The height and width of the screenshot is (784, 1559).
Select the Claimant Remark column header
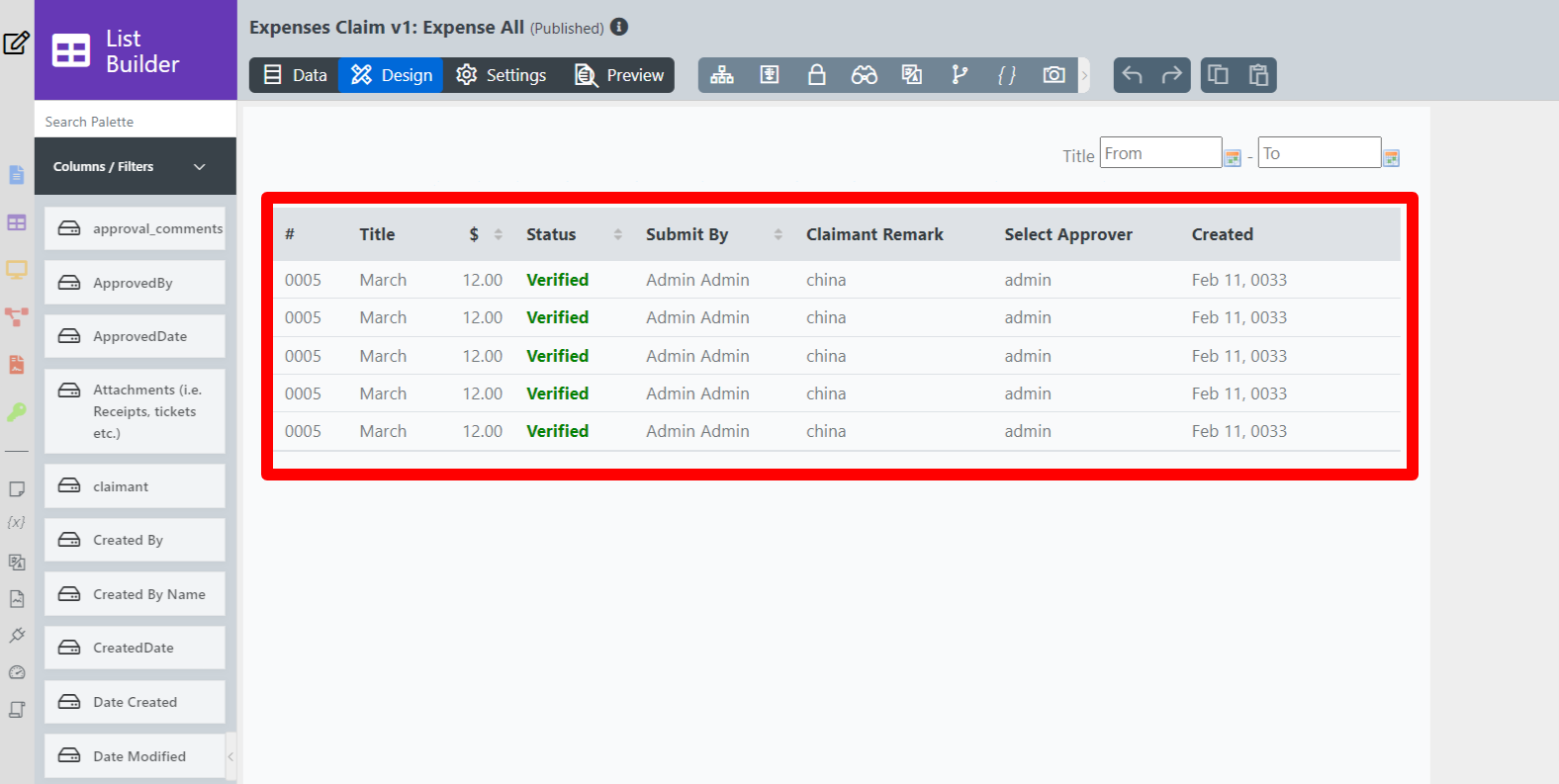click(874, 234)
